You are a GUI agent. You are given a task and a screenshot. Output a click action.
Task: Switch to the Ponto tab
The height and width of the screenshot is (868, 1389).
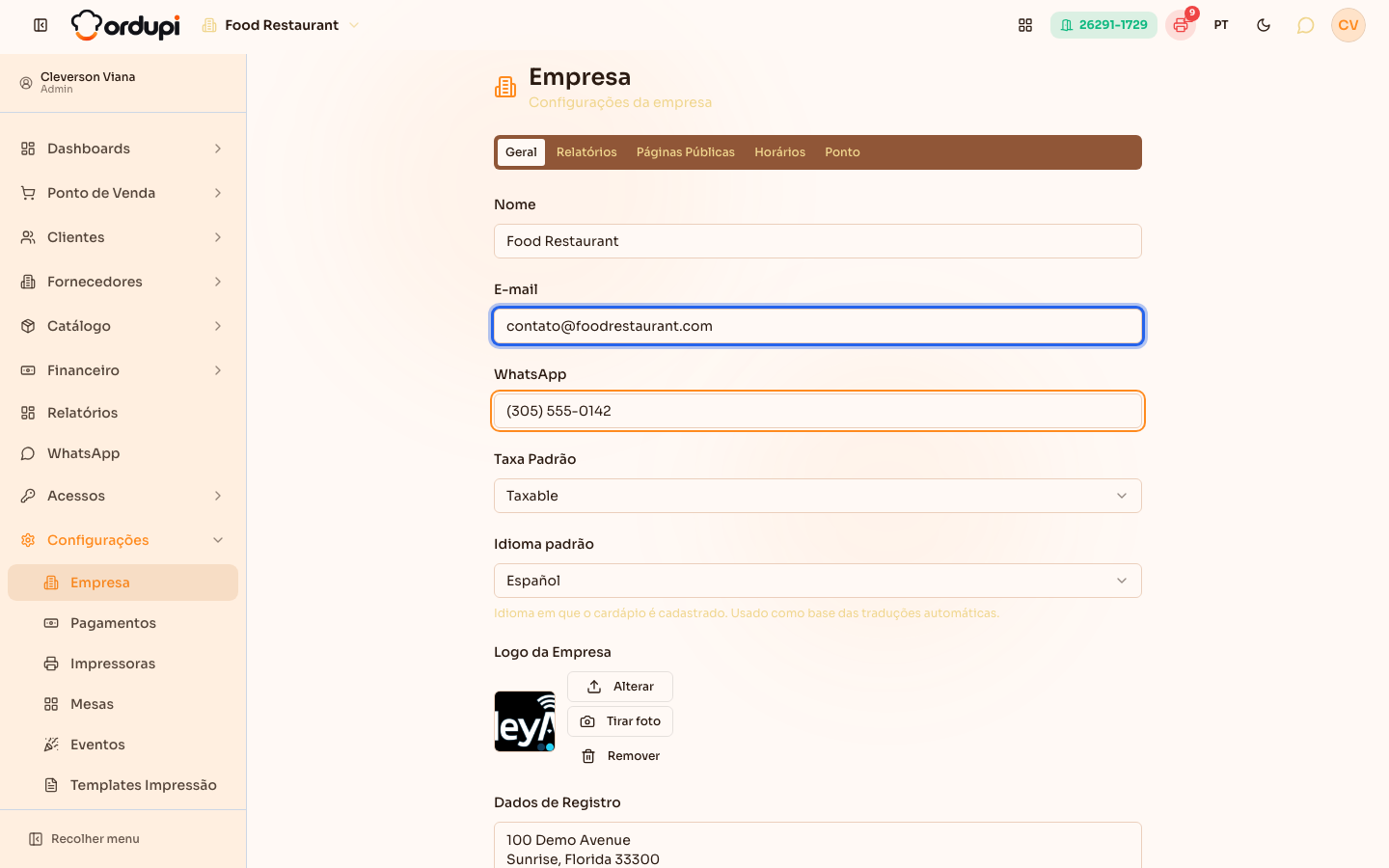click(842, 152)
